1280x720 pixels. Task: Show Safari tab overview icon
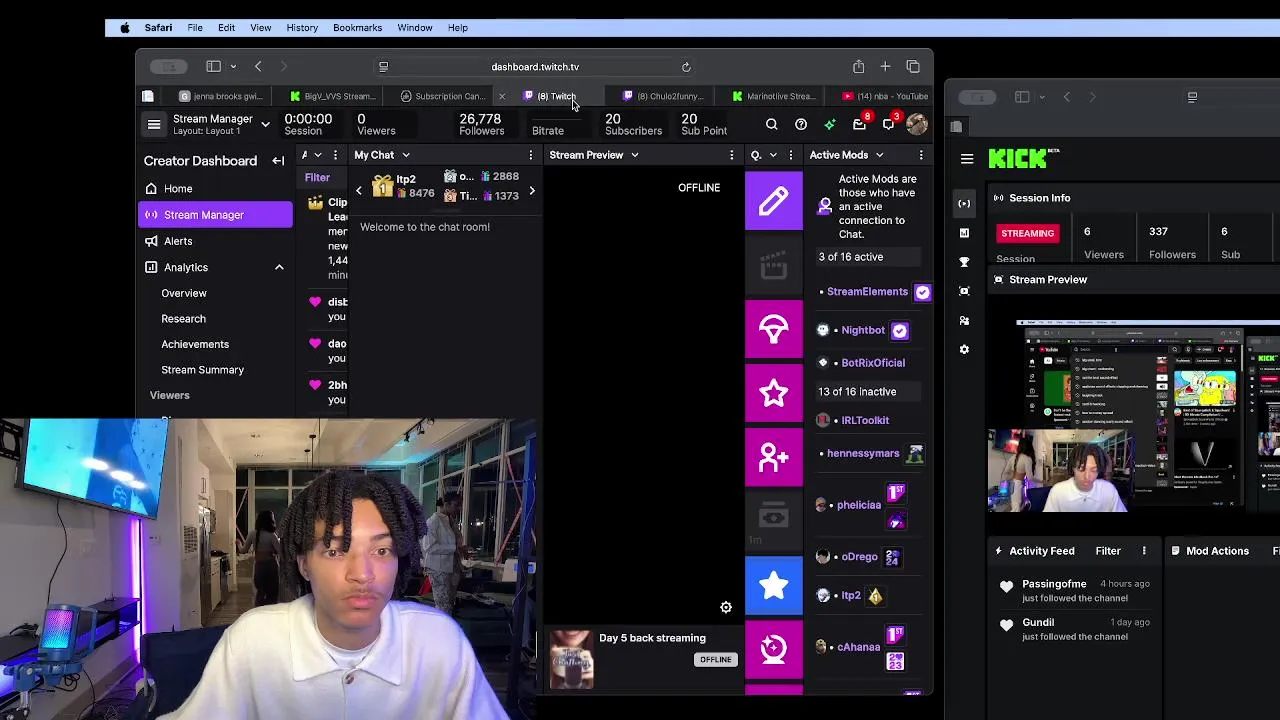[x=913, y=66]
